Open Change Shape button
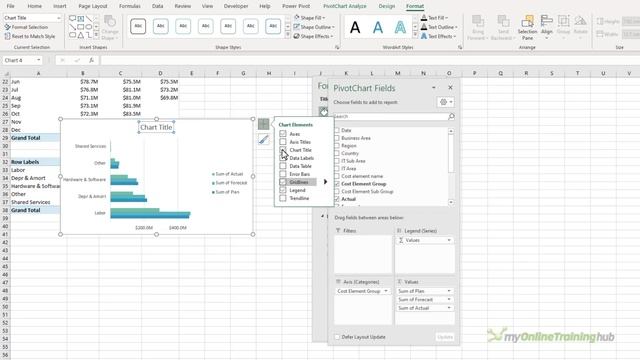Screen dimensions: 640x360 (x=109, y=28)
